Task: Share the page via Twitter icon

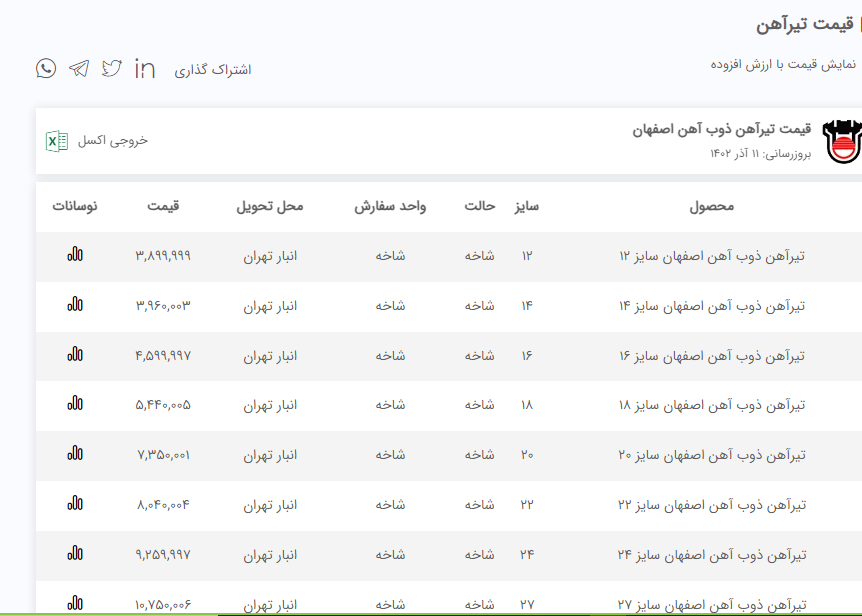Action: click(112, 68)
